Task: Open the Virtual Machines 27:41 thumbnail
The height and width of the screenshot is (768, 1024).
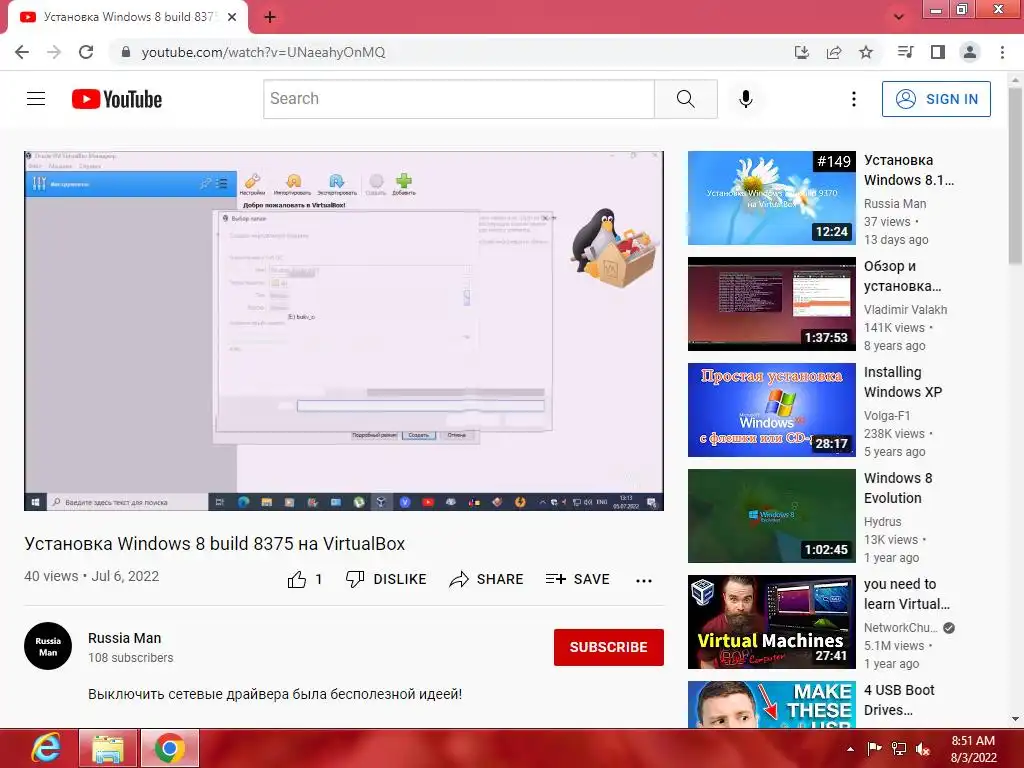Action: (x=771, y=622)
